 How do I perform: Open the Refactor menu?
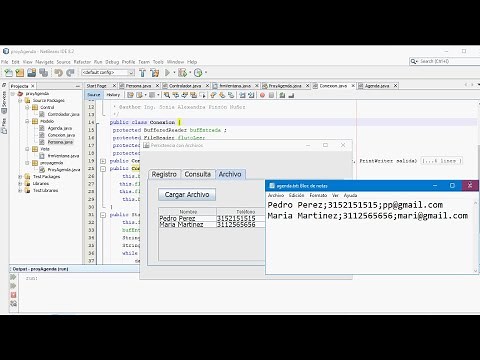coord(82,62)
